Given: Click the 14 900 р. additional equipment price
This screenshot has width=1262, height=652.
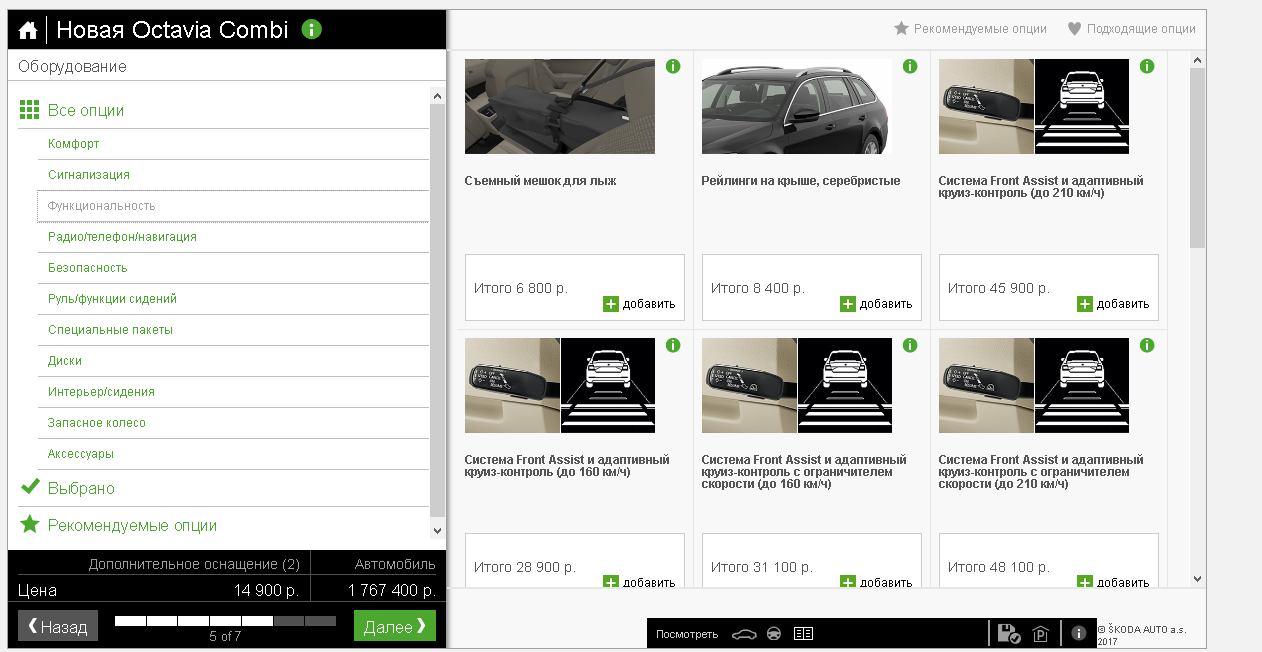Looking at the screenshot, I should [267, 591].
